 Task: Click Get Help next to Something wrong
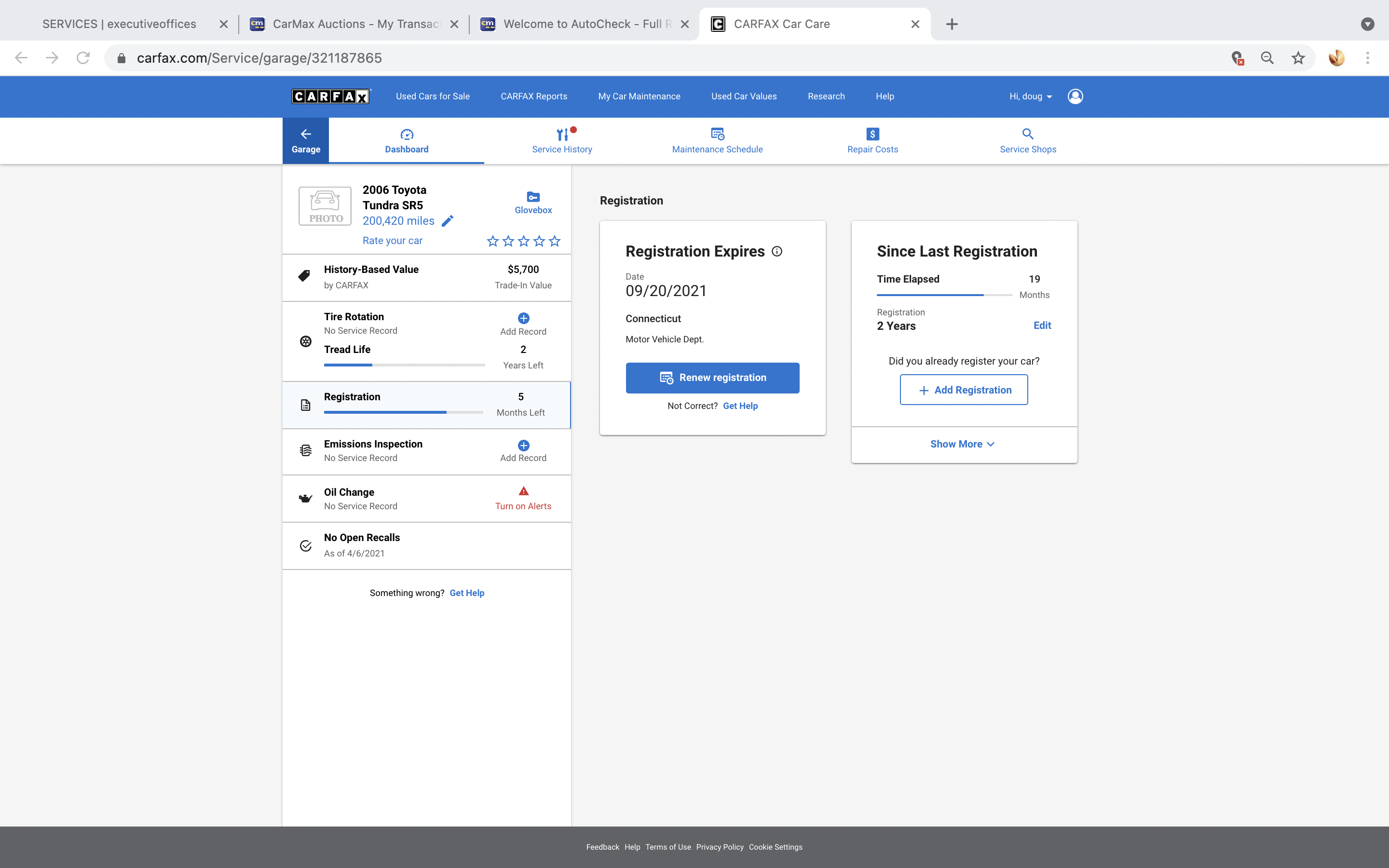[x=467, y=593]
